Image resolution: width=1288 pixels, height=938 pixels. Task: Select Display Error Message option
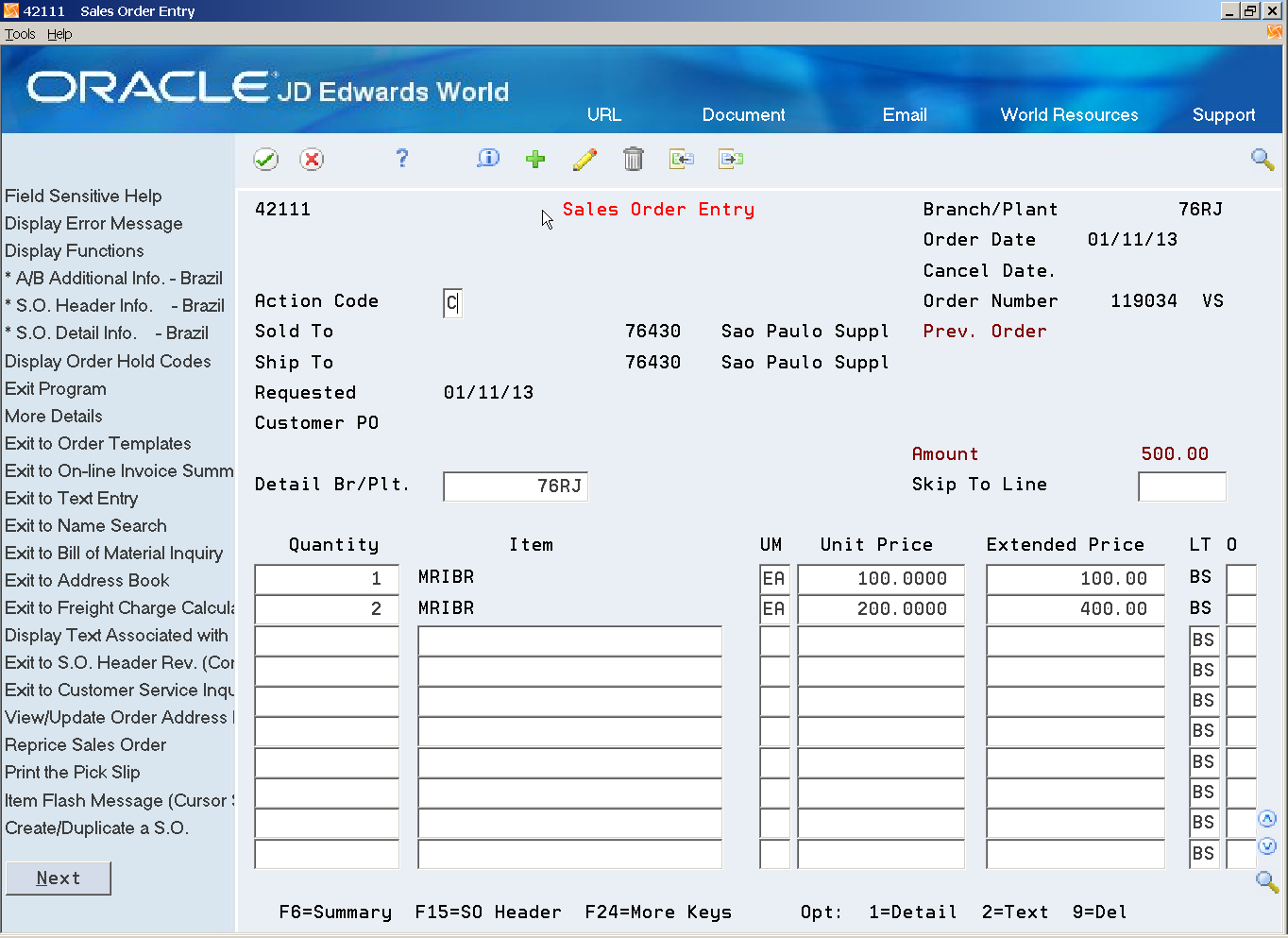pos(93,223)
